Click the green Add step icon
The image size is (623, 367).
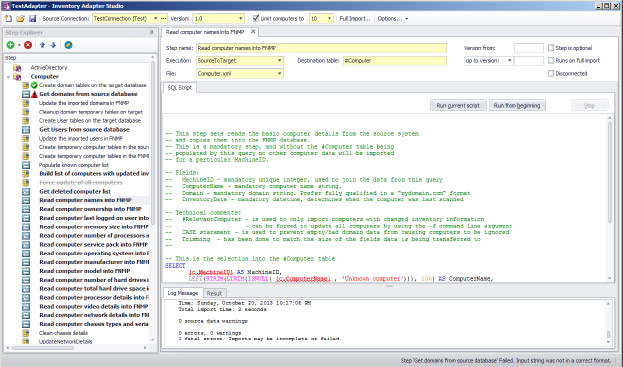(x=11, y=45)
